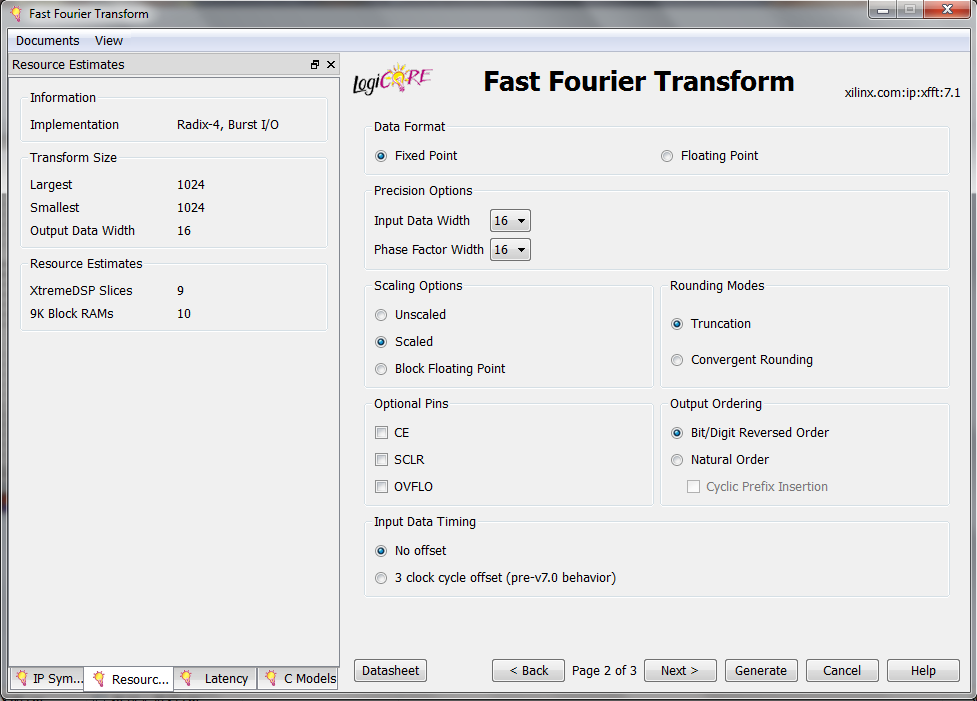Switch to the IP Symbol tab

[x=47, y=679]
